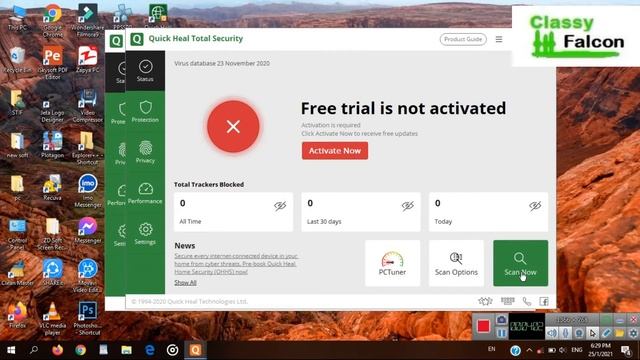Open the Privacy fingerprint section

(145, 152)
